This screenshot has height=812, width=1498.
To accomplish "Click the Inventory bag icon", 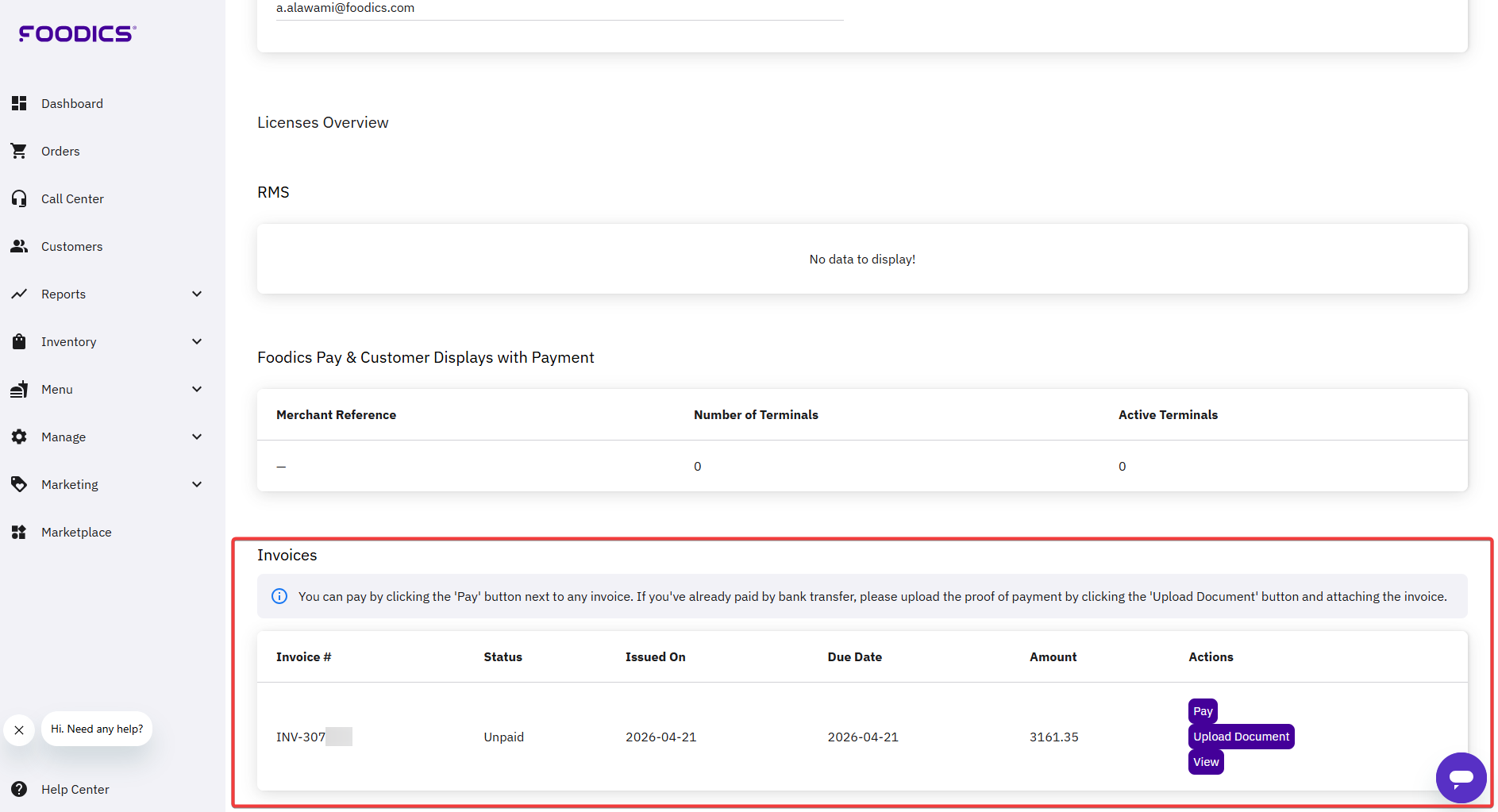I will tap(19, 341).
